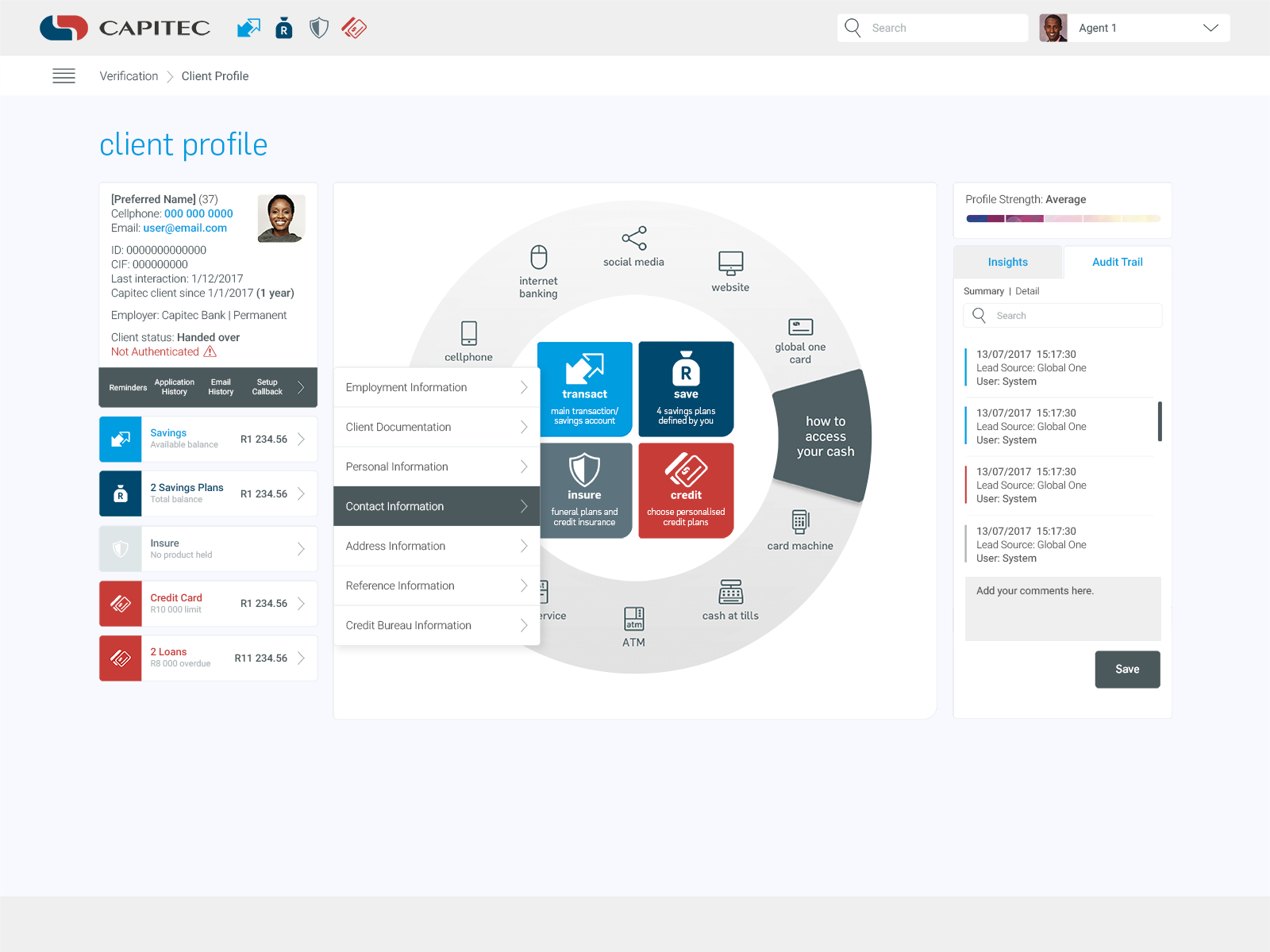Select the cellphone channel icon
The height and width of the screenshot is (952, 1270).
click(469, 332)
